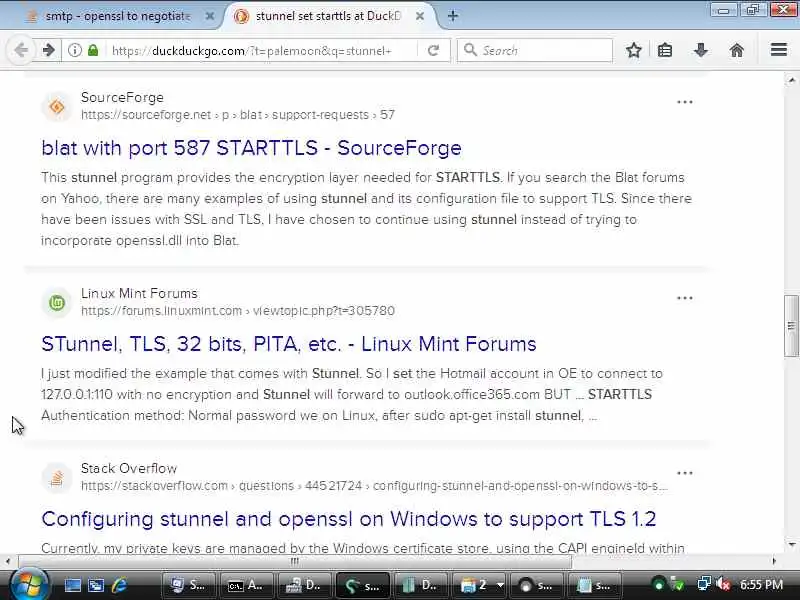Click the 'Stack Overflow' site name text

[129, 468]
